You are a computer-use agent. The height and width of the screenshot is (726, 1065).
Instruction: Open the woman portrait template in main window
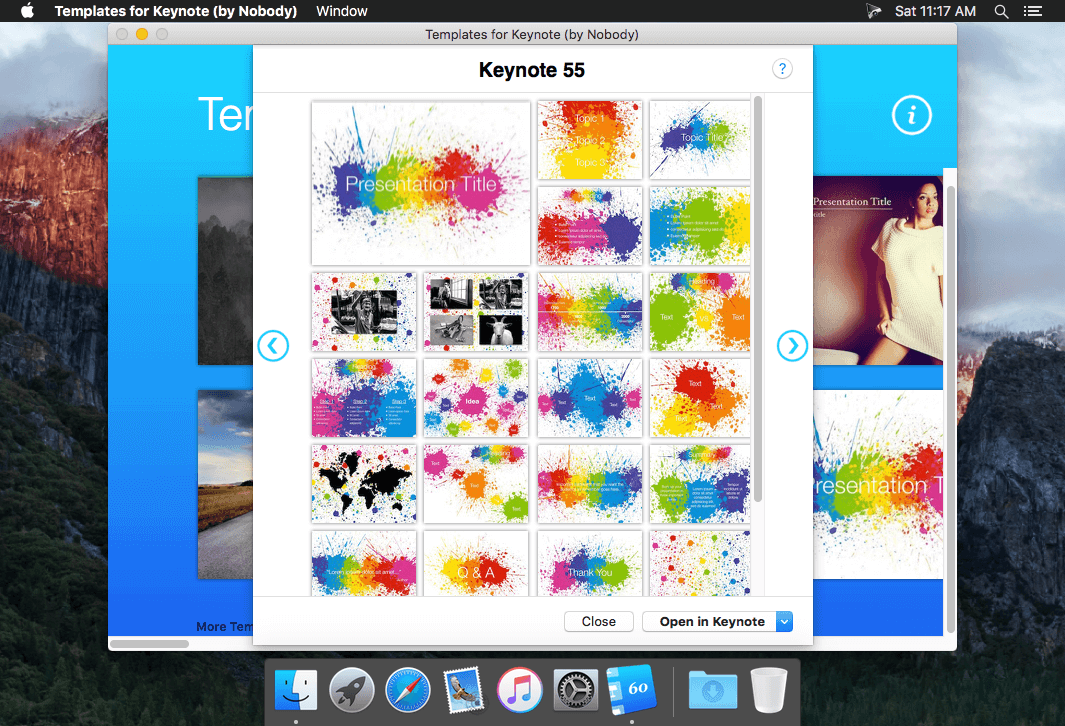coord(878,270)
